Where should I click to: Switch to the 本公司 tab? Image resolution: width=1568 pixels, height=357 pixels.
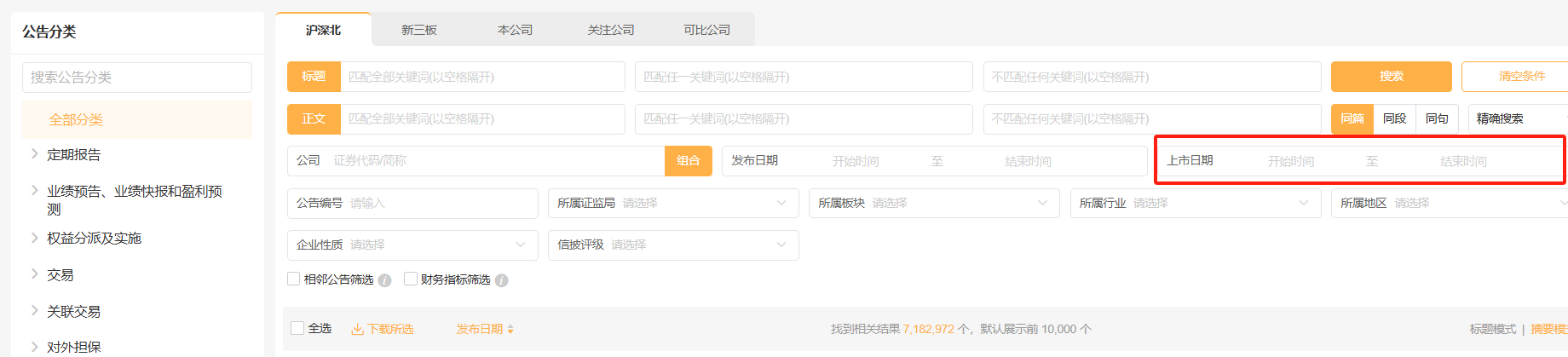click(515, 30)
